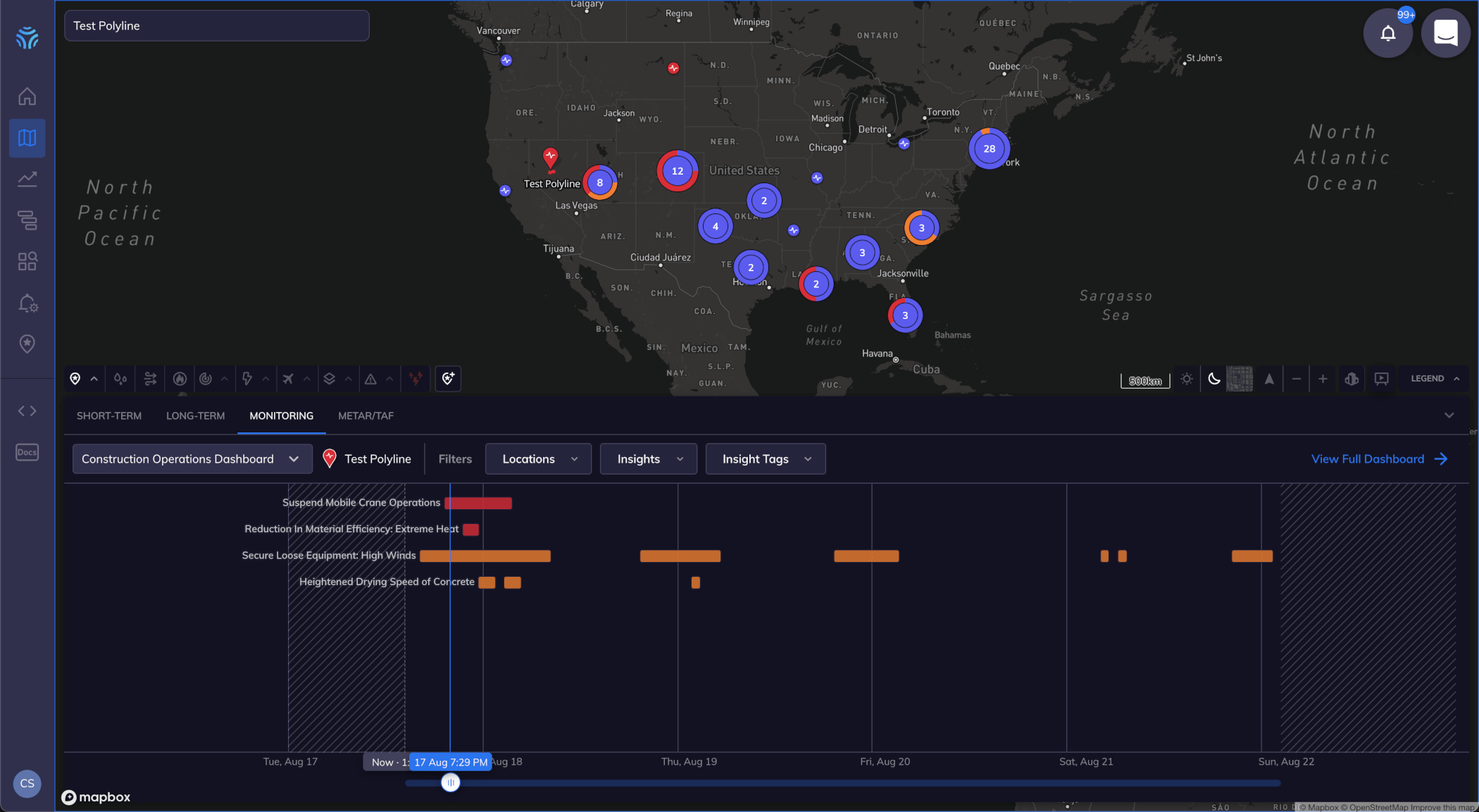The height and width of the screenshot is (812, 1479).
Task: Open the Insight Tags filter dropdown
Action: (765, 459)
